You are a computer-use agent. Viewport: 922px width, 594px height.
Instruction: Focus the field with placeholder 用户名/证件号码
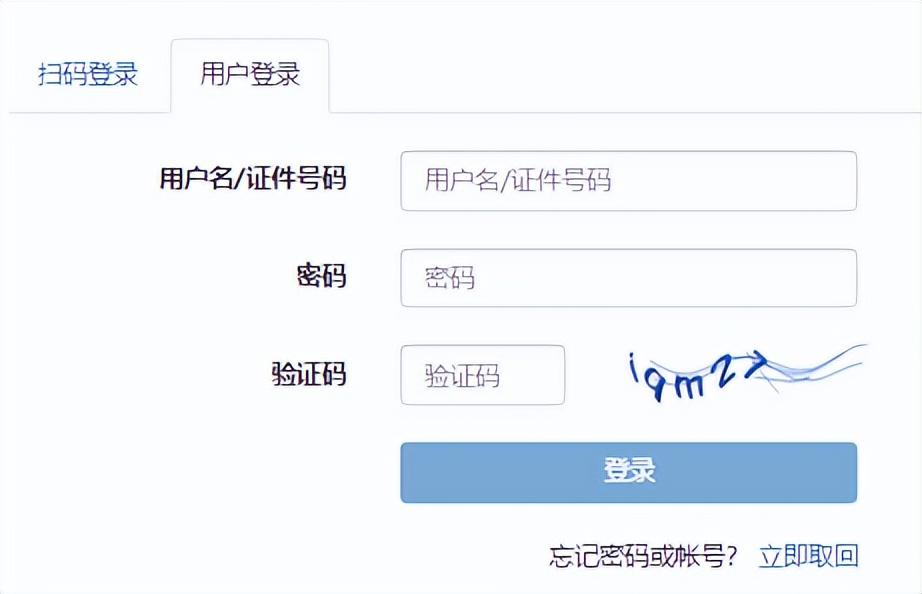point(627,180)
